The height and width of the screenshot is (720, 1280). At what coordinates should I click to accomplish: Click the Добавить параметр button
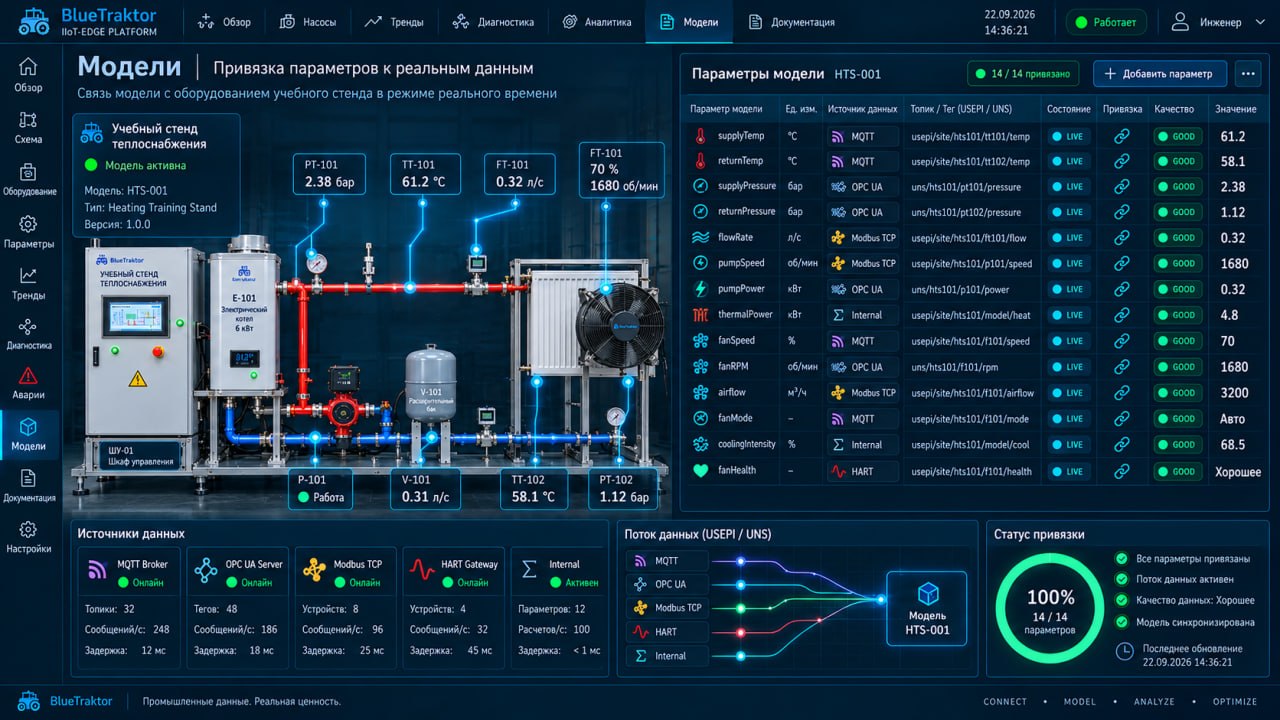tap(1160, 73)
